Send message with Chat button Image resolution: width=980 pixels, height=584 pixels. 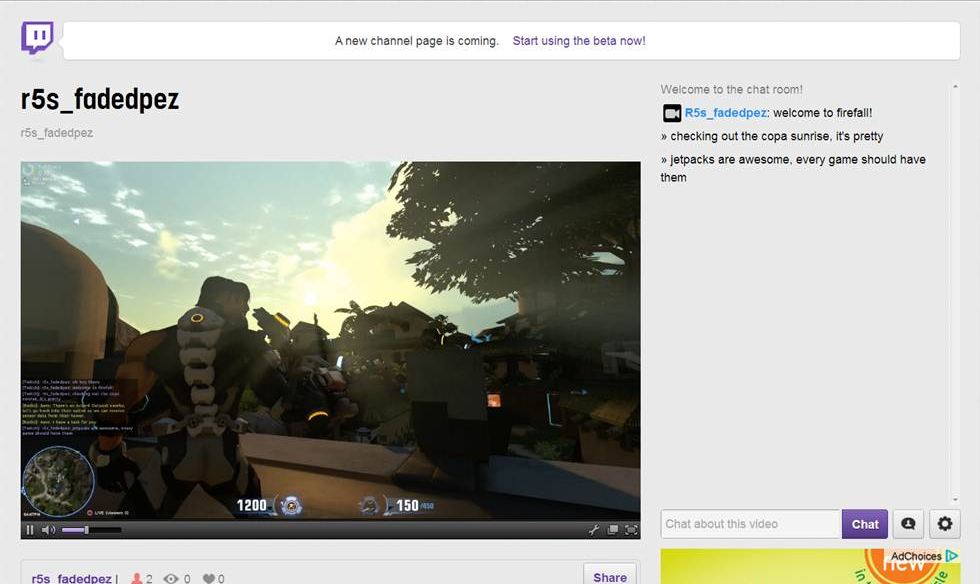[865, 524]
